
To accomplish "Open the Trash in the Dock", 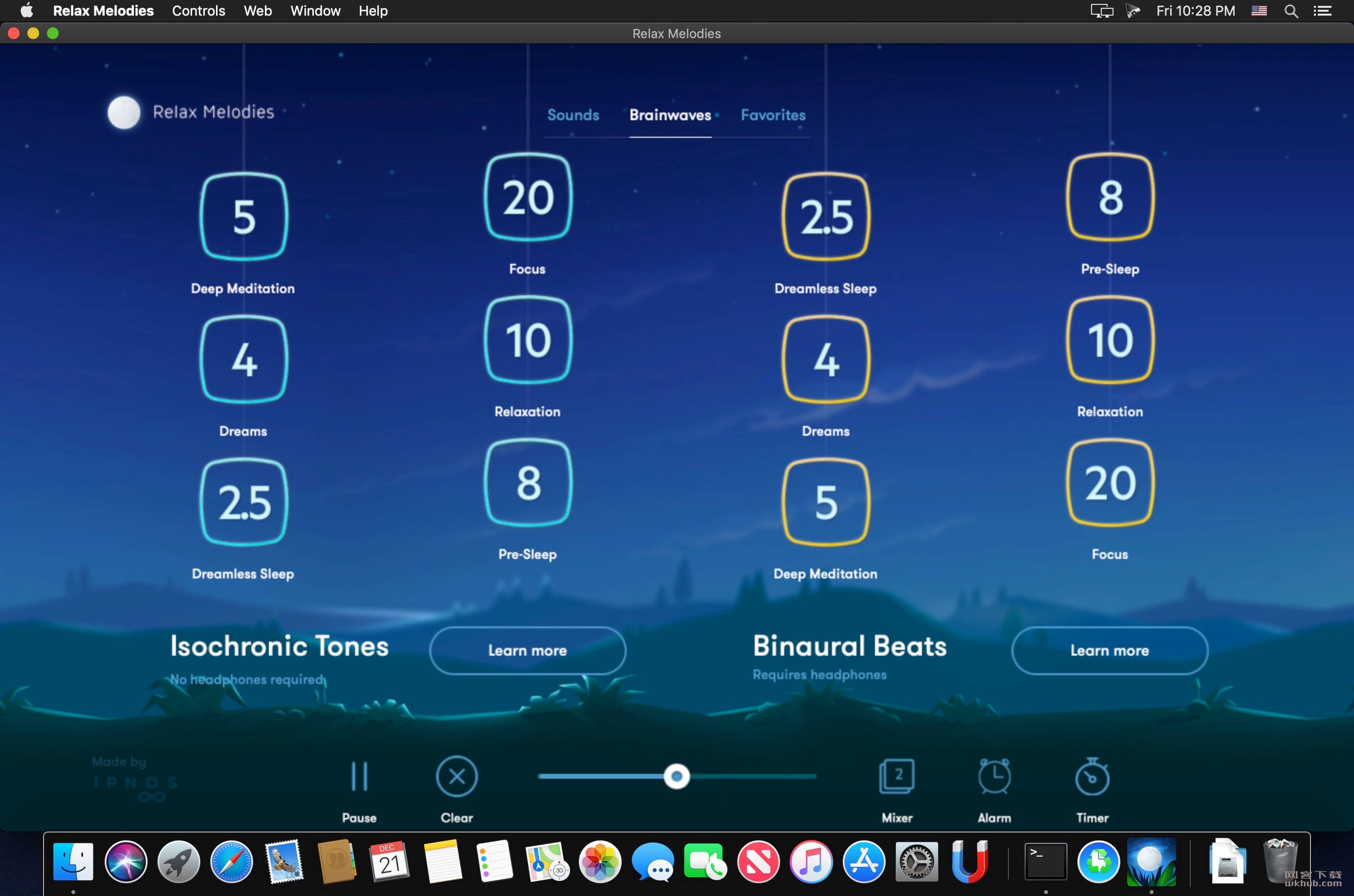I will click(1280, 862).
